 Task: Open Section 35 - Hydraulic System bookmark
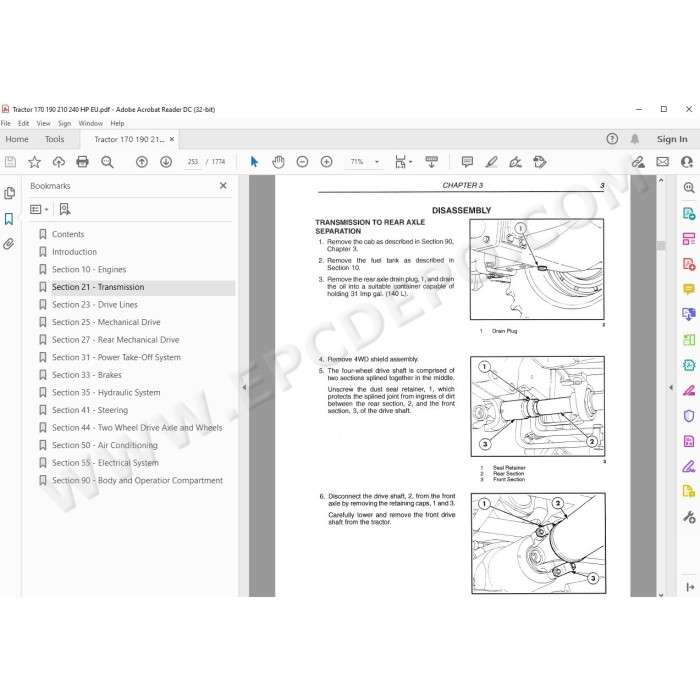pyautogui.click(x=106, y=392)
